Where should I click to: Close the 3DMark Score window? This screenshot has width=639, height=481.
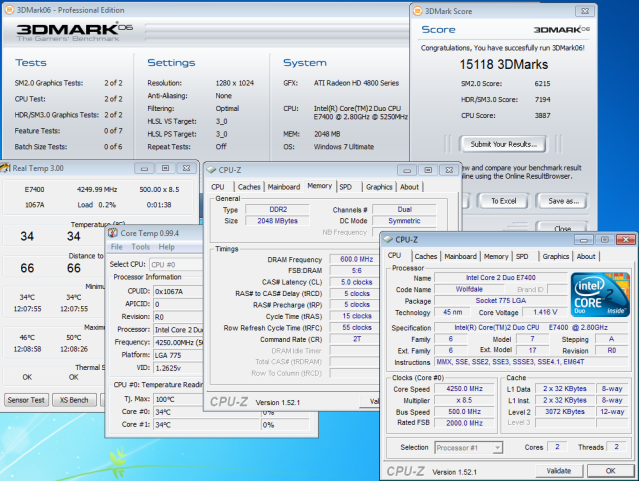(585, 11)
